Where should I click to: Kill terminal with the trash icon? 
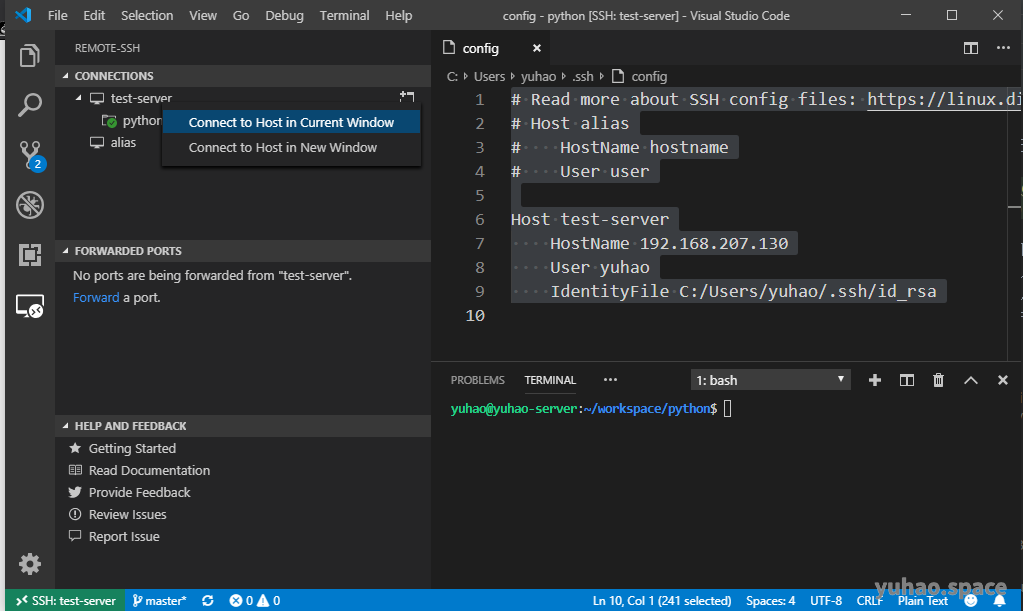point(938,380)
